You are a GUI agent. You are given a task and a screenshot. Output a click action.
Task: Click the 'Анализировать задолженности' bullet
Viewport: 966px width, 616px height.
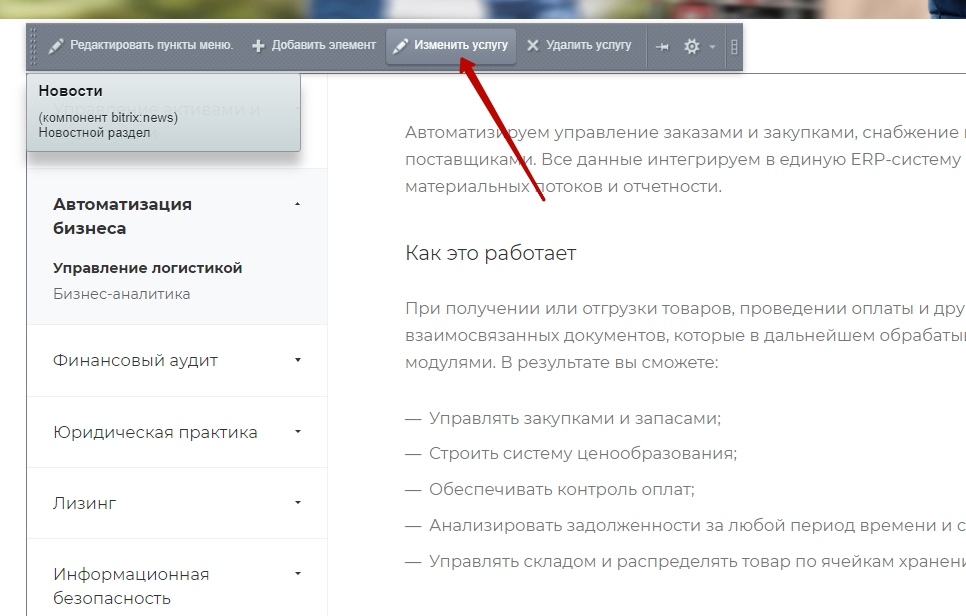(697, 525)
